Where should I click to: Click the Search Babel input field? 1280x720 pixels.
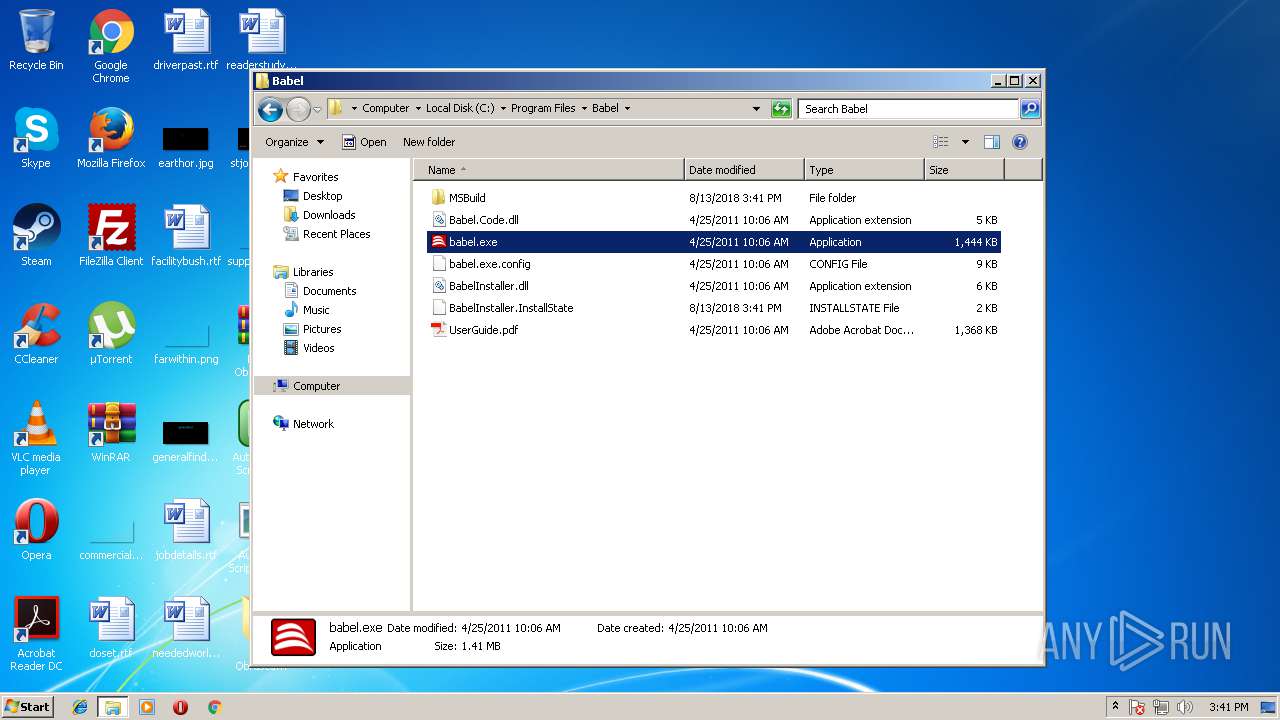point(909,109)
